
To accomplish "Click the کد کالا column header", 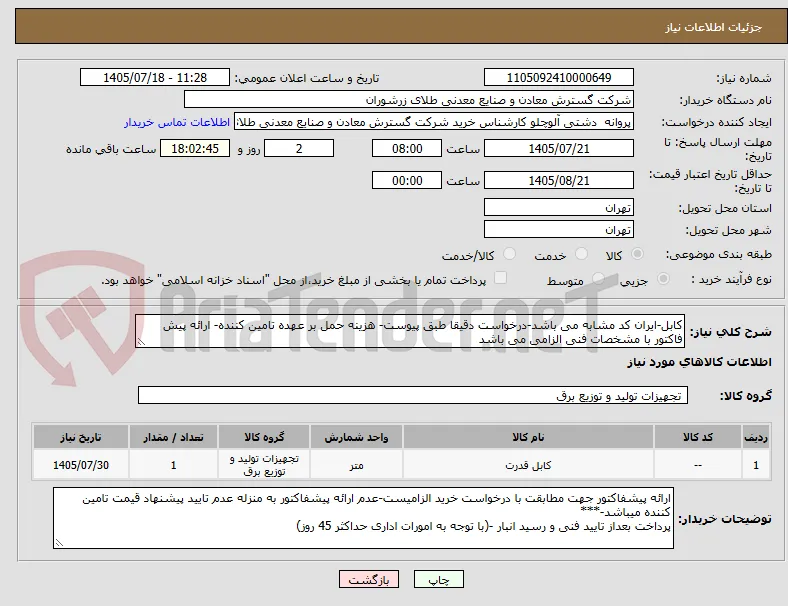I will tap(698, 437).
